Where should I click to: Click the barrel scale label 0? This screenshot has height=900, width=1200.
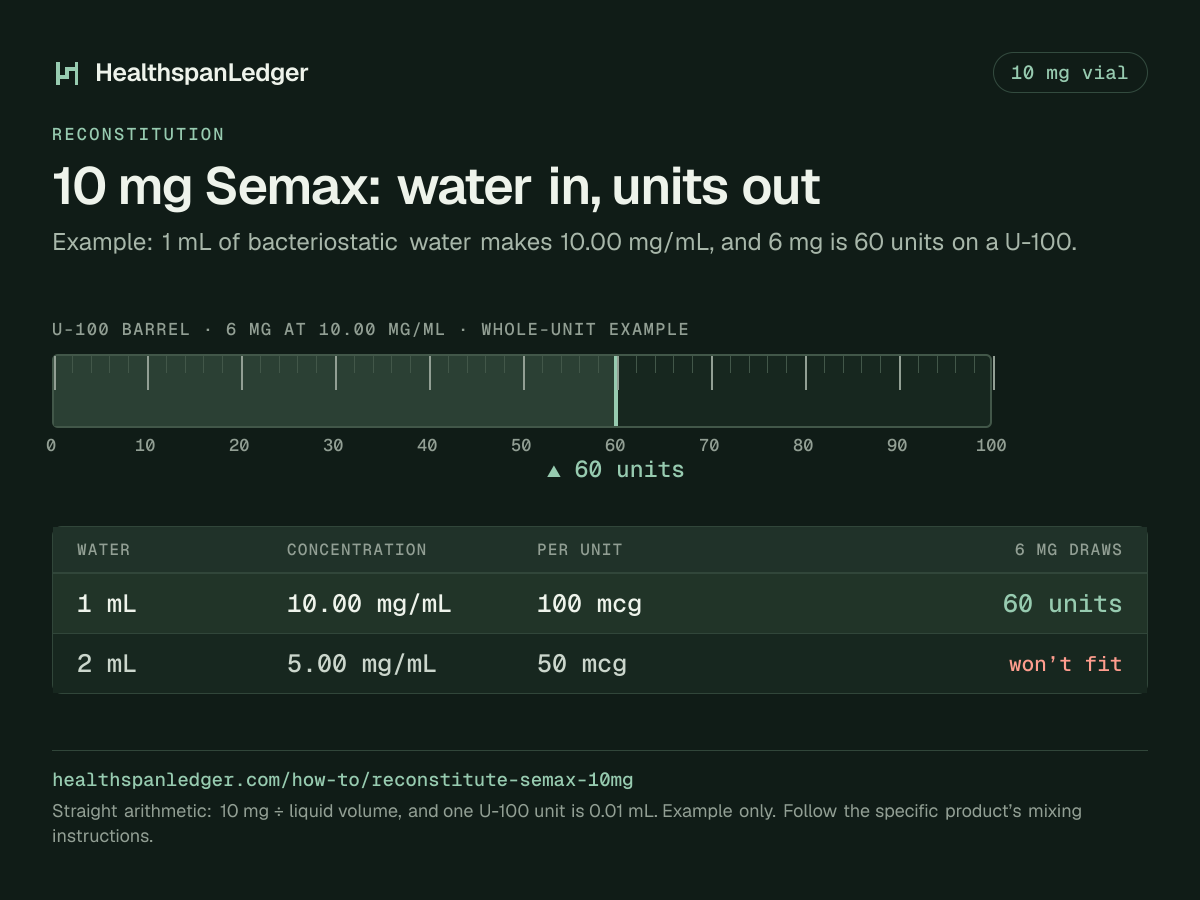[51, 446]
